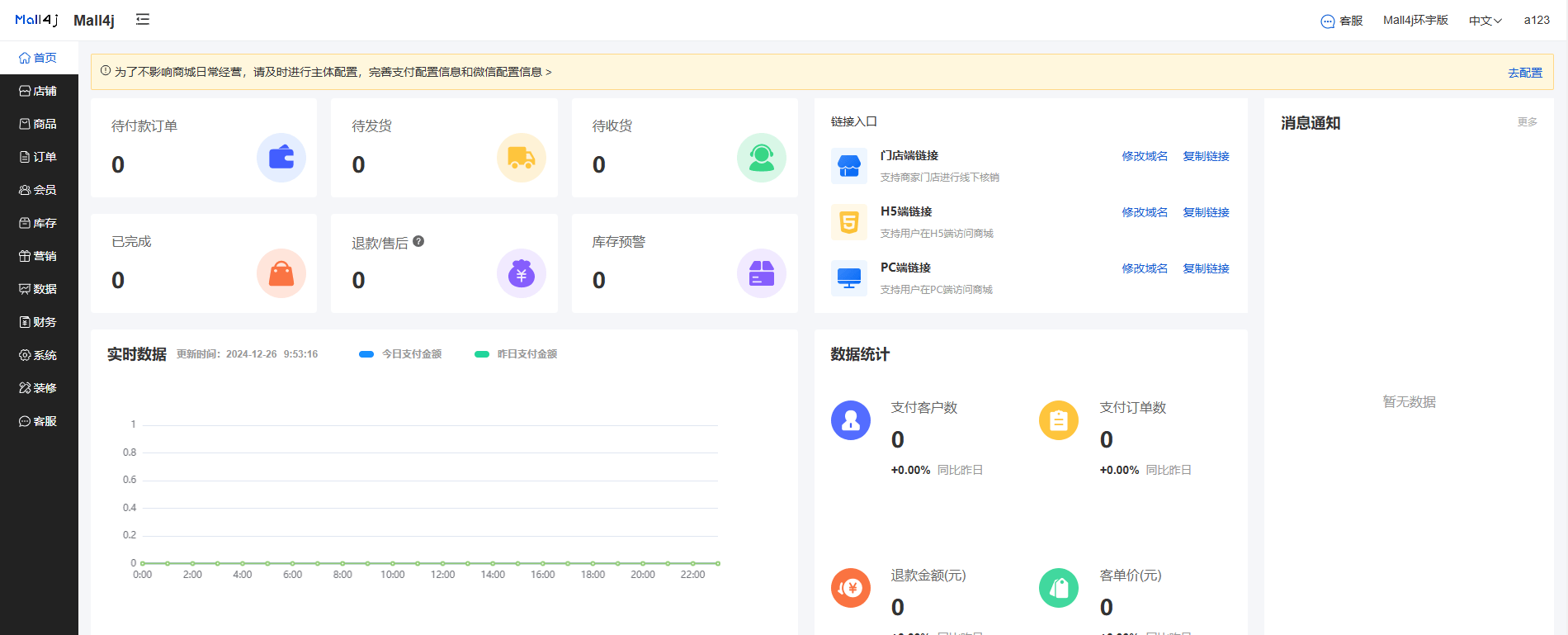Open the 营销 marketing menu
1568x635 pixels.
(x=39, y=256)
